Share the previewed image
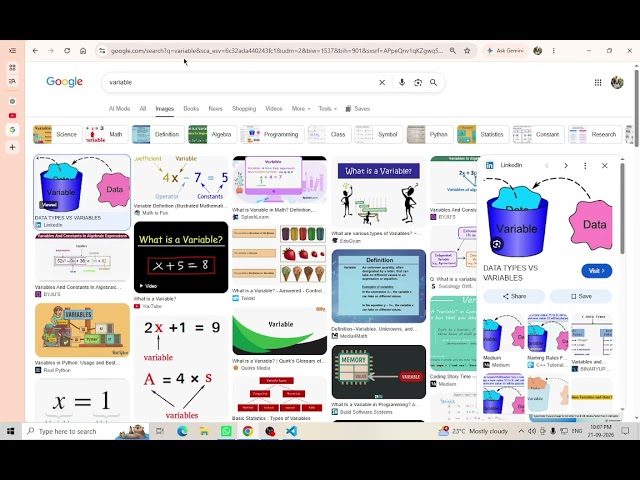 click(x=514, y=296)
